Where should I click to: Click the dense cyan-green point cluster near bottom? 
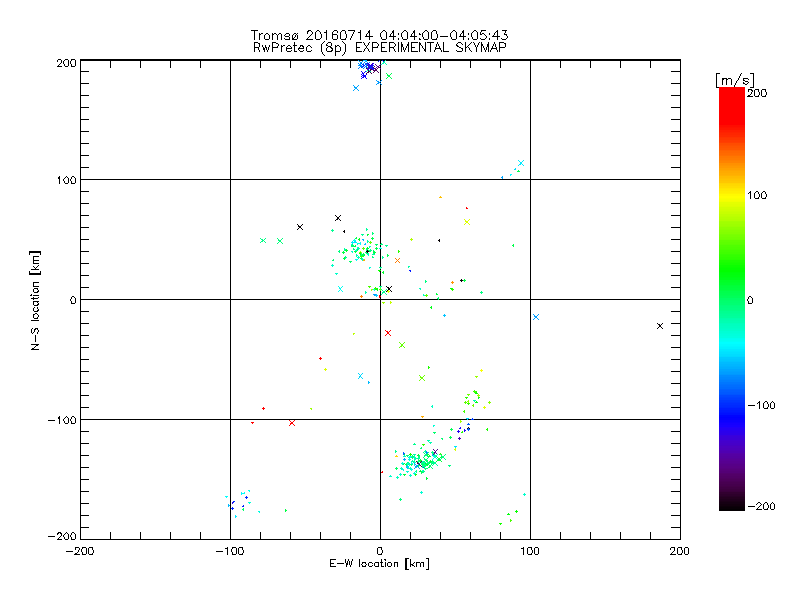422,461
